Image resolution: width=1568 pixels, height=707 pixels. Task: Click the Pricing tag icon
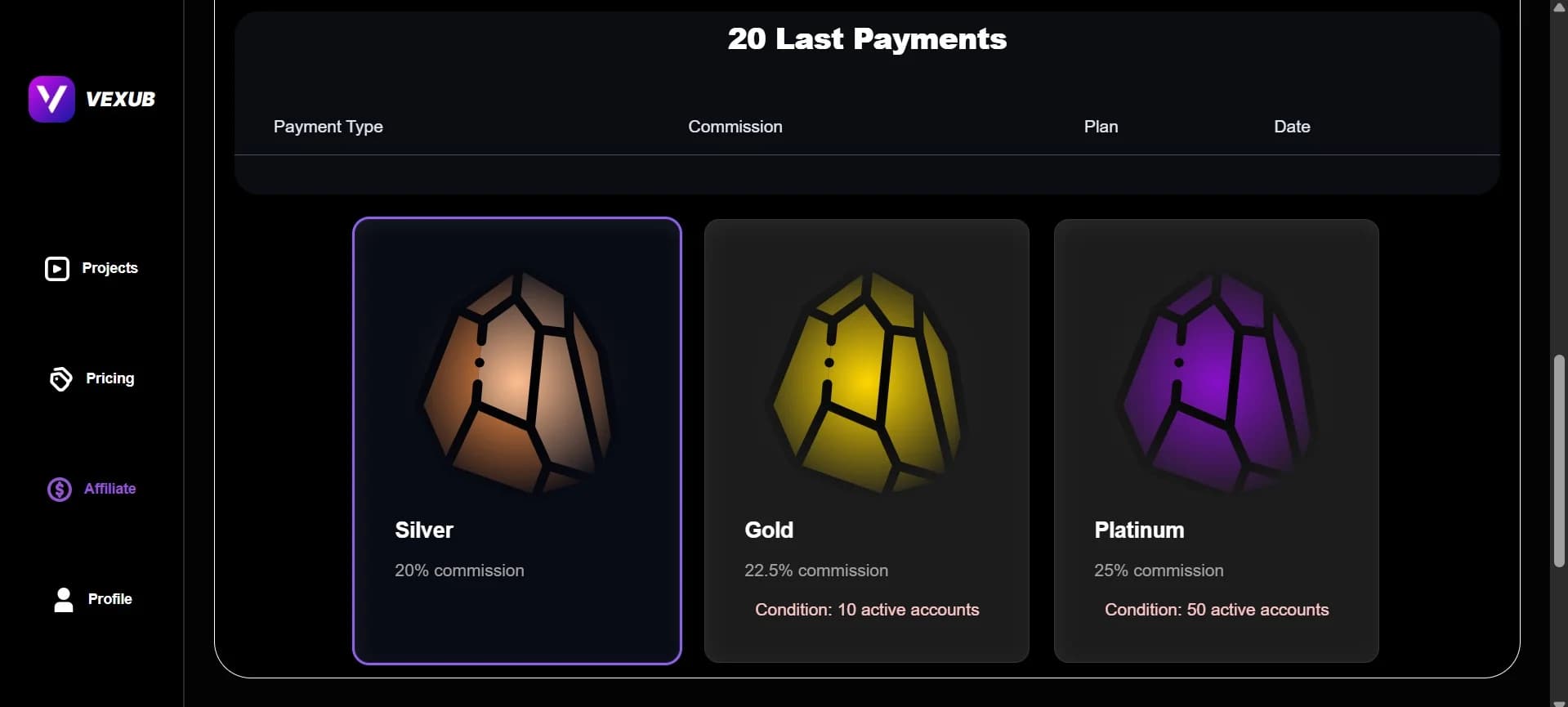60,378
